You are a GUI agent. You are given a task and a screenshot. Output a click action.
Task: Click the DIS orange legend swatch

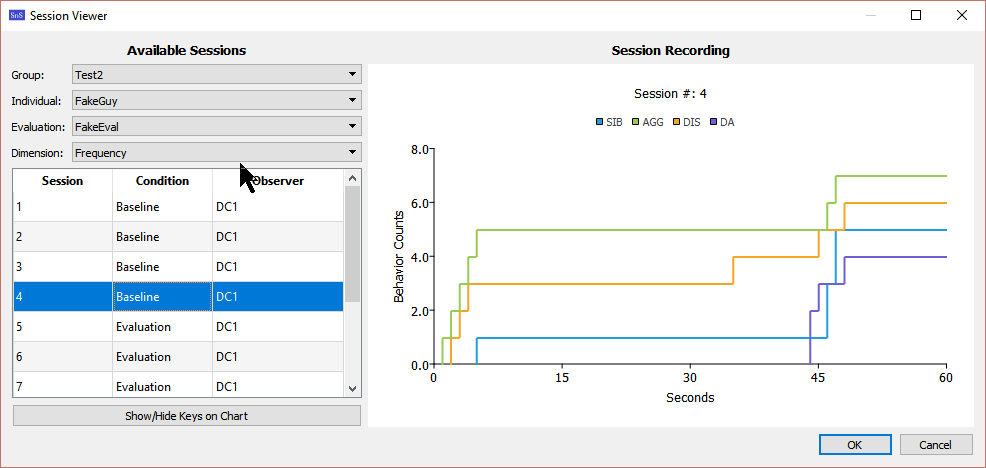tap(677, 122)
